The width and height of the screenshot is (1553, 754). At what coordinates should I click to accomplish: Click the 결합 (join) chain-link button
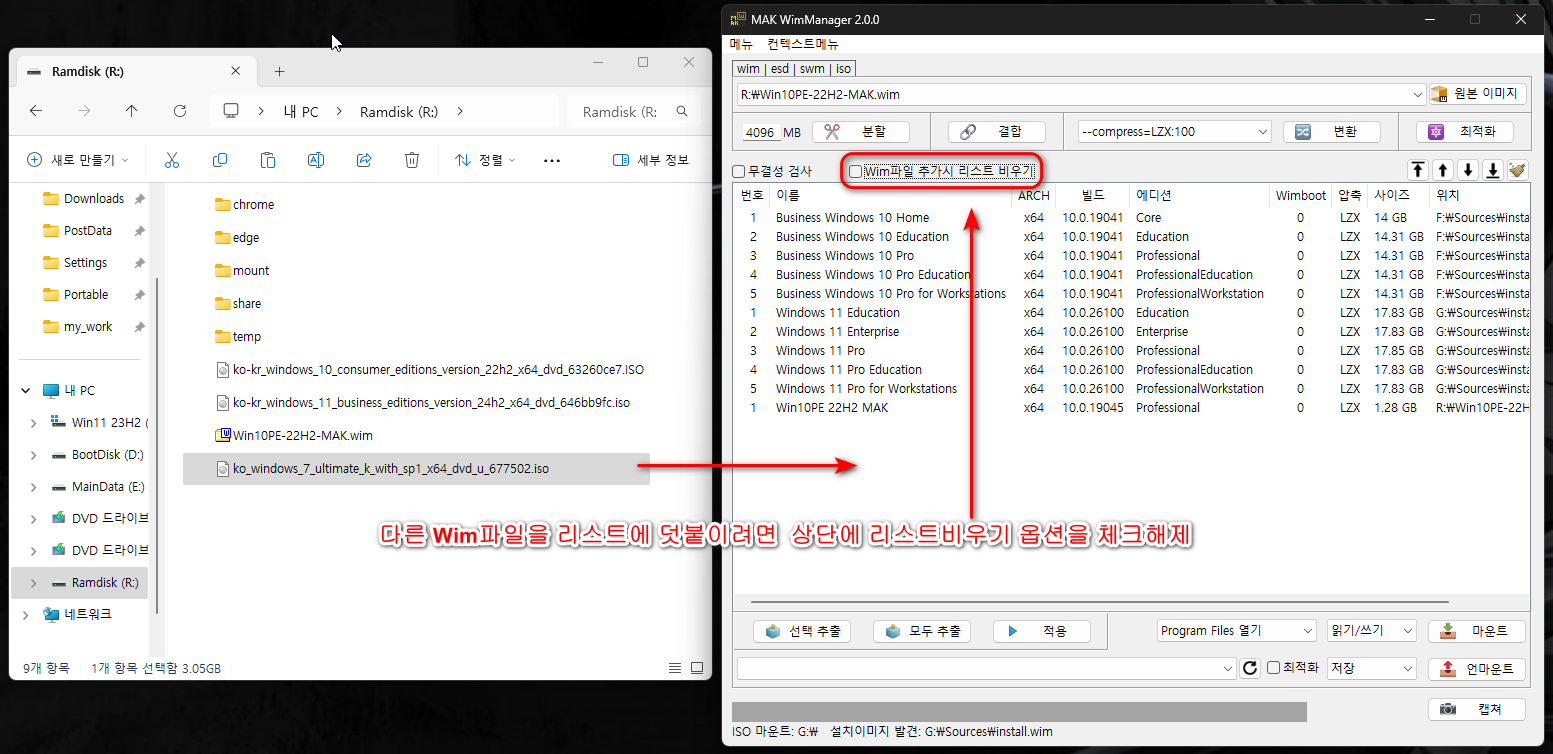[x=996, y=132]
